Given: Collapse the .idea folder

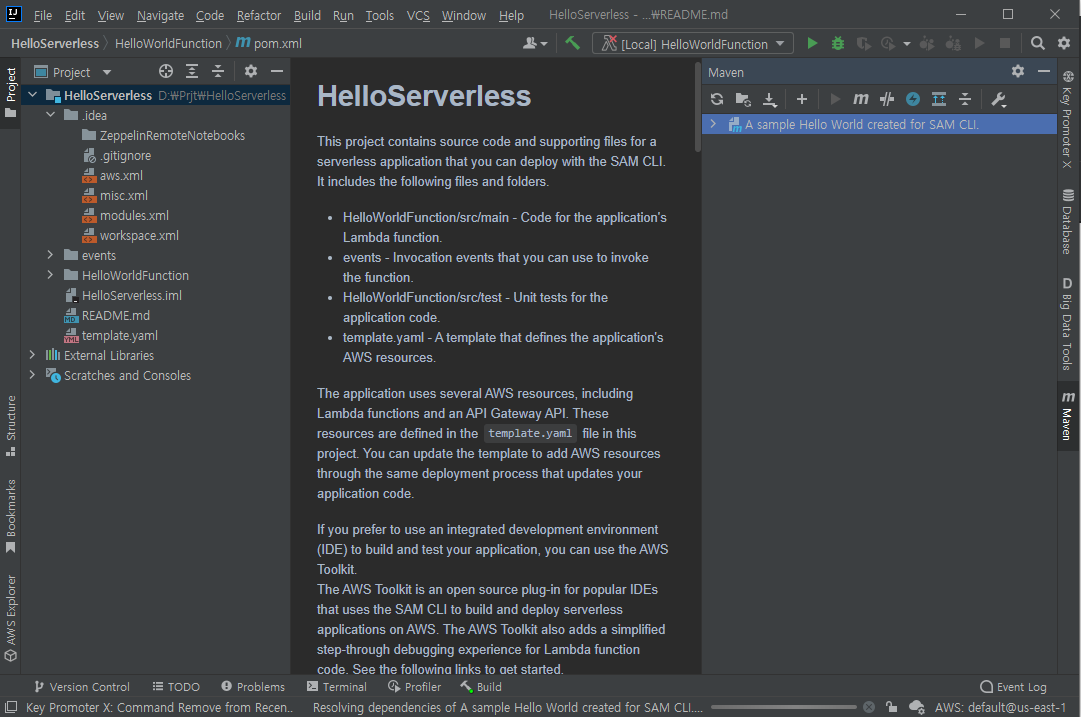Looking at the screenshot, I should 50,114.
